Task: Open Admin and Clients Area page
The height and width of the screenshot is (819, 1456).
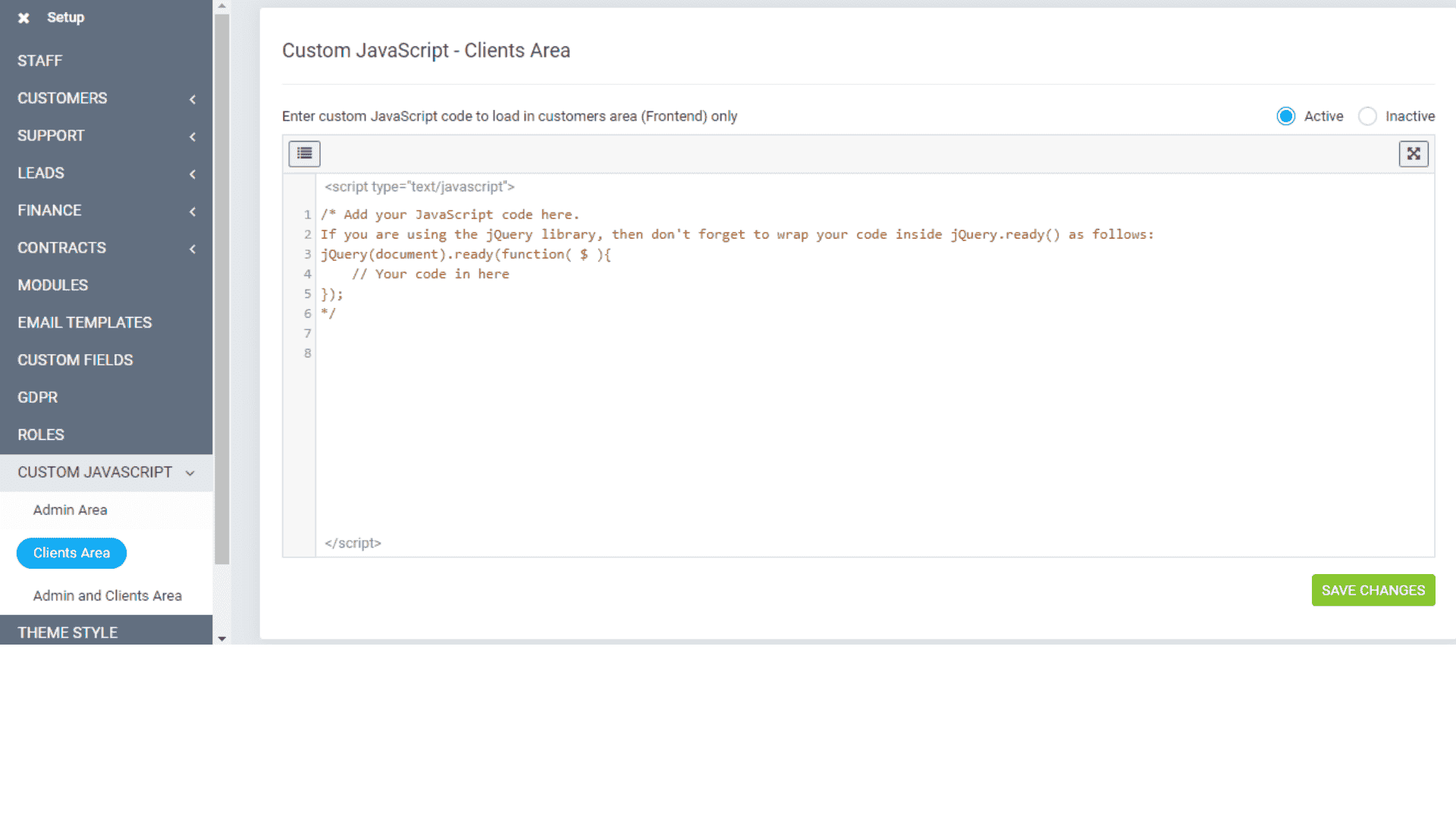Action: [107, 595]
